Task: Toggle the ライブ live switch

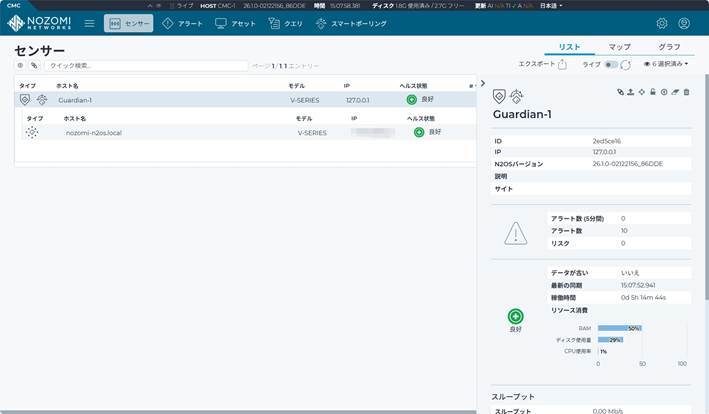Action: click(611, 64)
